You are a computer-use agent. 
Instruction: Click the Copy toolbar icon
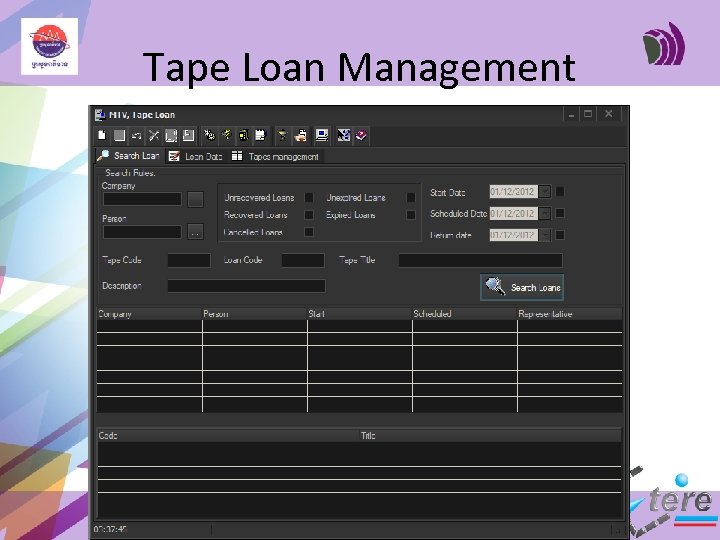171,135
